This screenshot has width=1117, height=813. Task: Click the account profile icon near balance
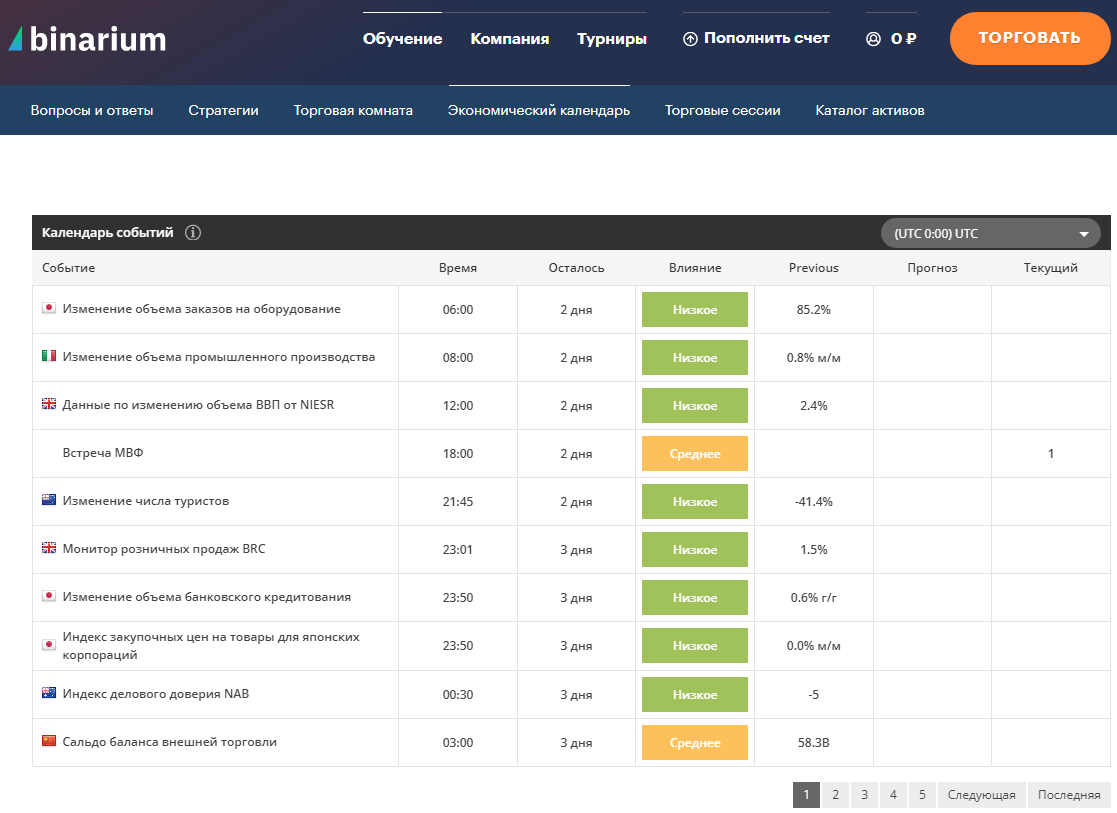point(873,39)
